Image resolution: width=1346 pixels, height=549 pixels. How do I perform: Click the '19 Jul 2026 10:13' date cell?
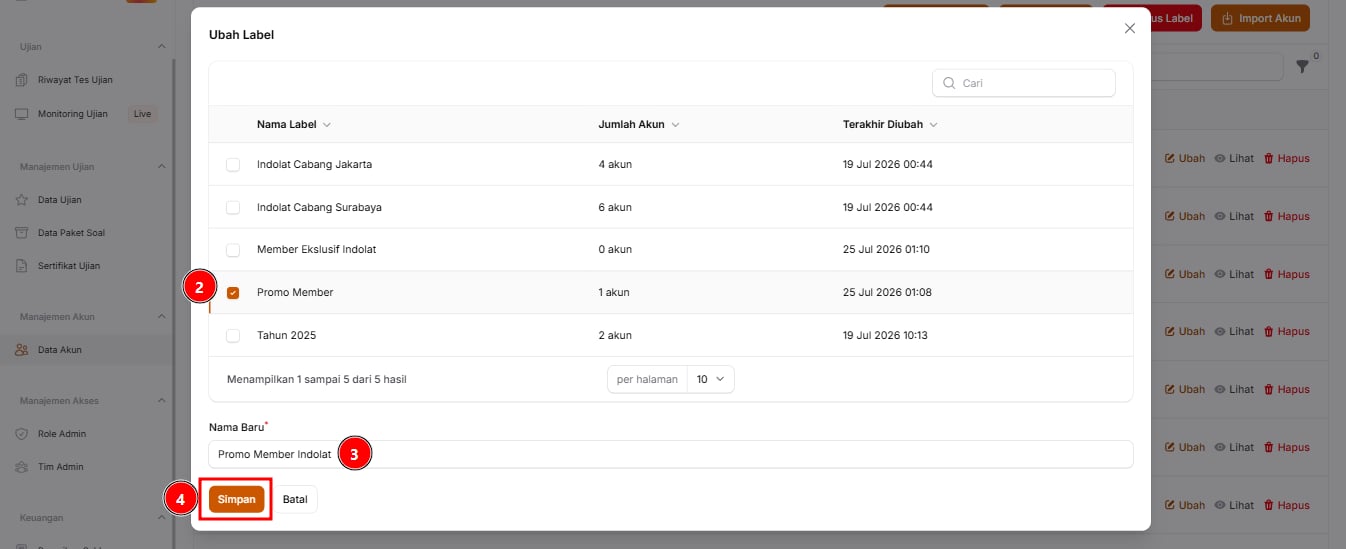885,336
